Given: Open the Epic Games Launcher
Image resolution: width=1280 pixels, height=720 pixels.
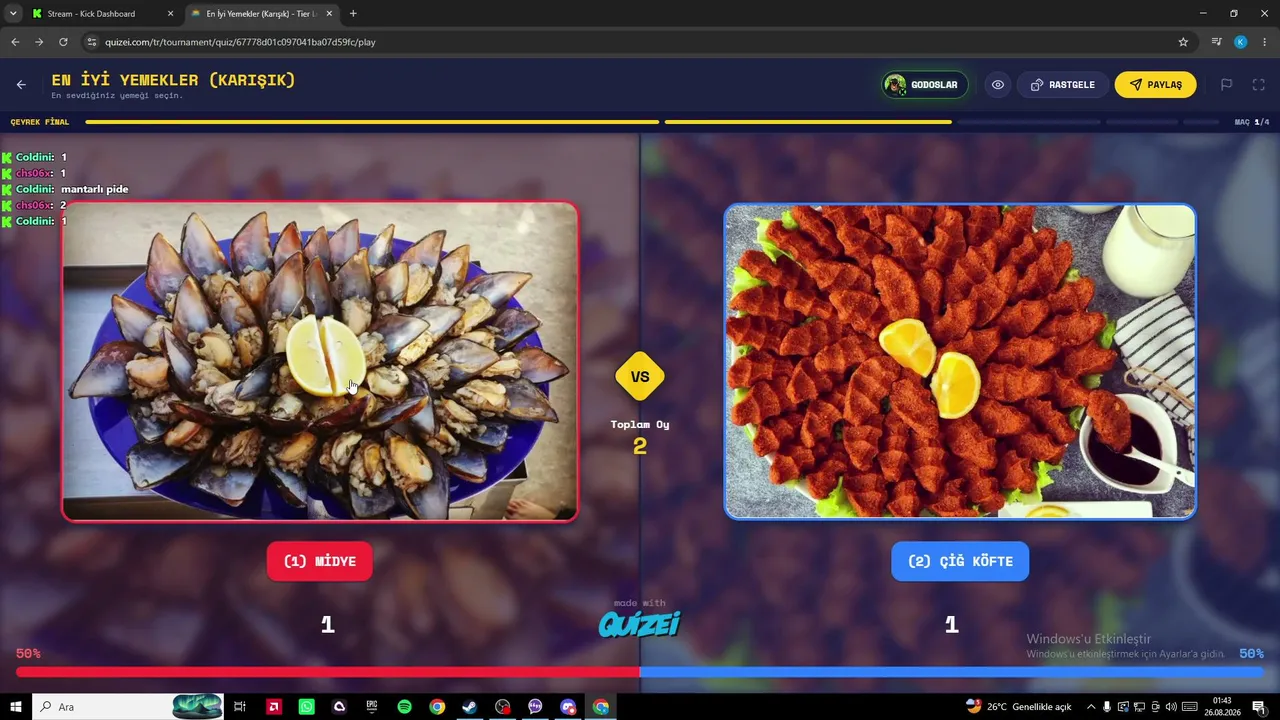Looking at the screenshot, I should point(372,707).
